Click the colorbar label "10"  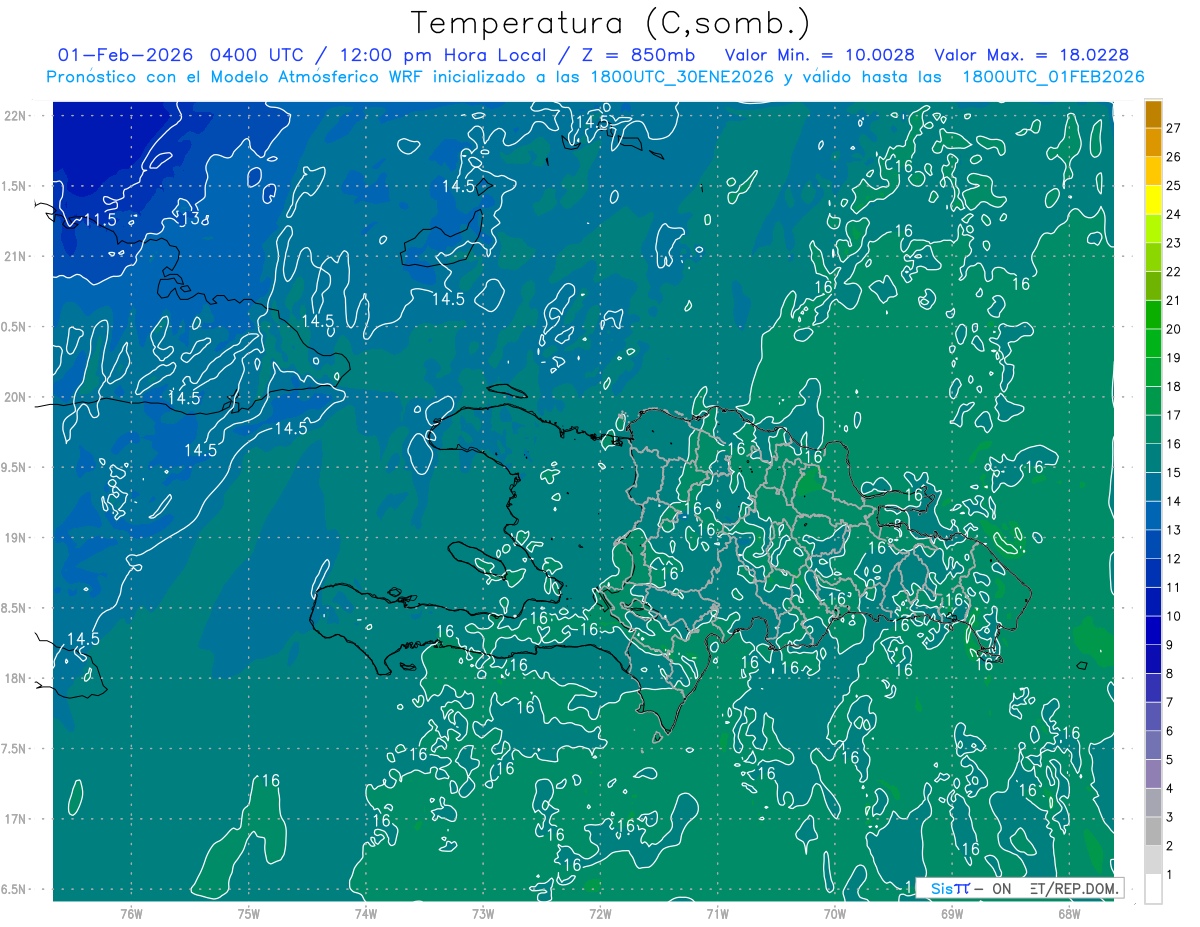(1173, 616)
